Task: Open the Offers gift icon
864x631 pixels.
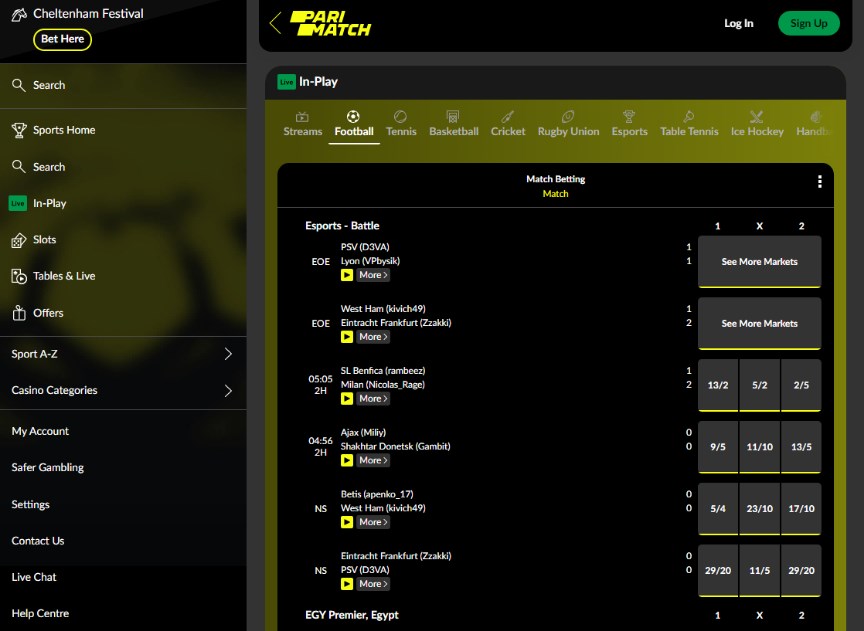Action: 19,313
